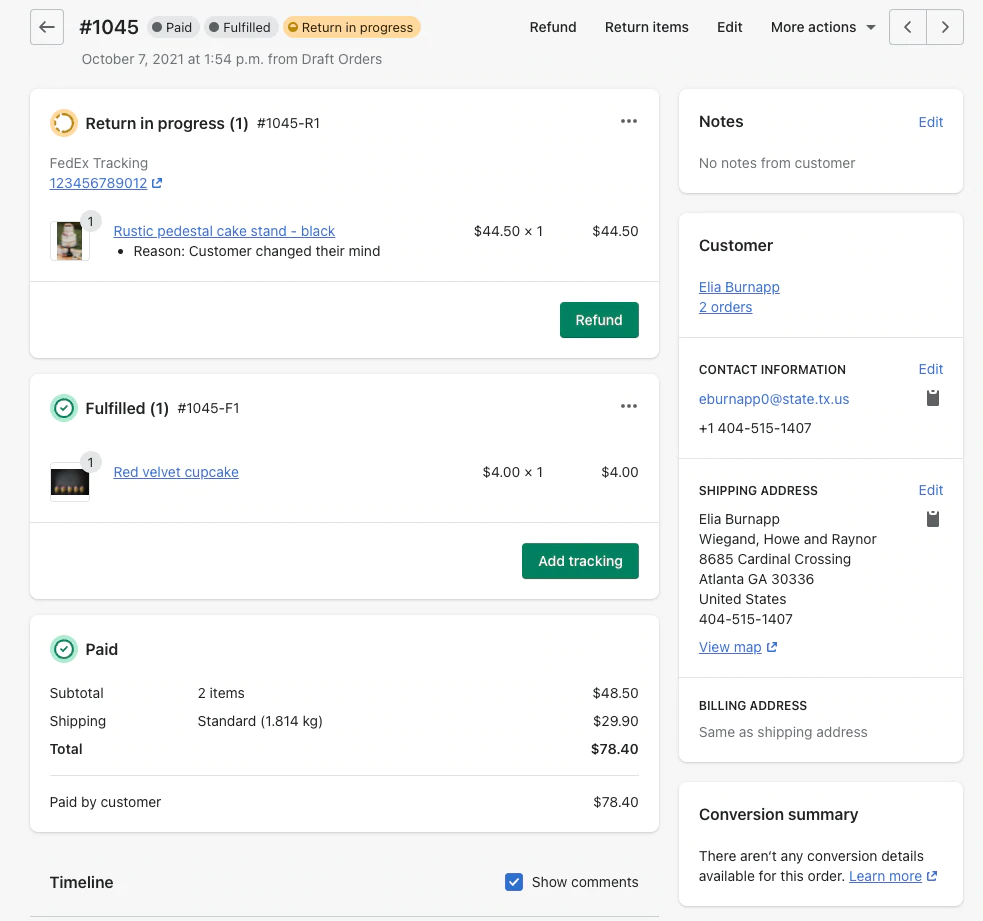Screen dimensions: 983x921
Task: Click the Paid green checkmark icon
Action: pyautogui.click(x=63, y=649)
